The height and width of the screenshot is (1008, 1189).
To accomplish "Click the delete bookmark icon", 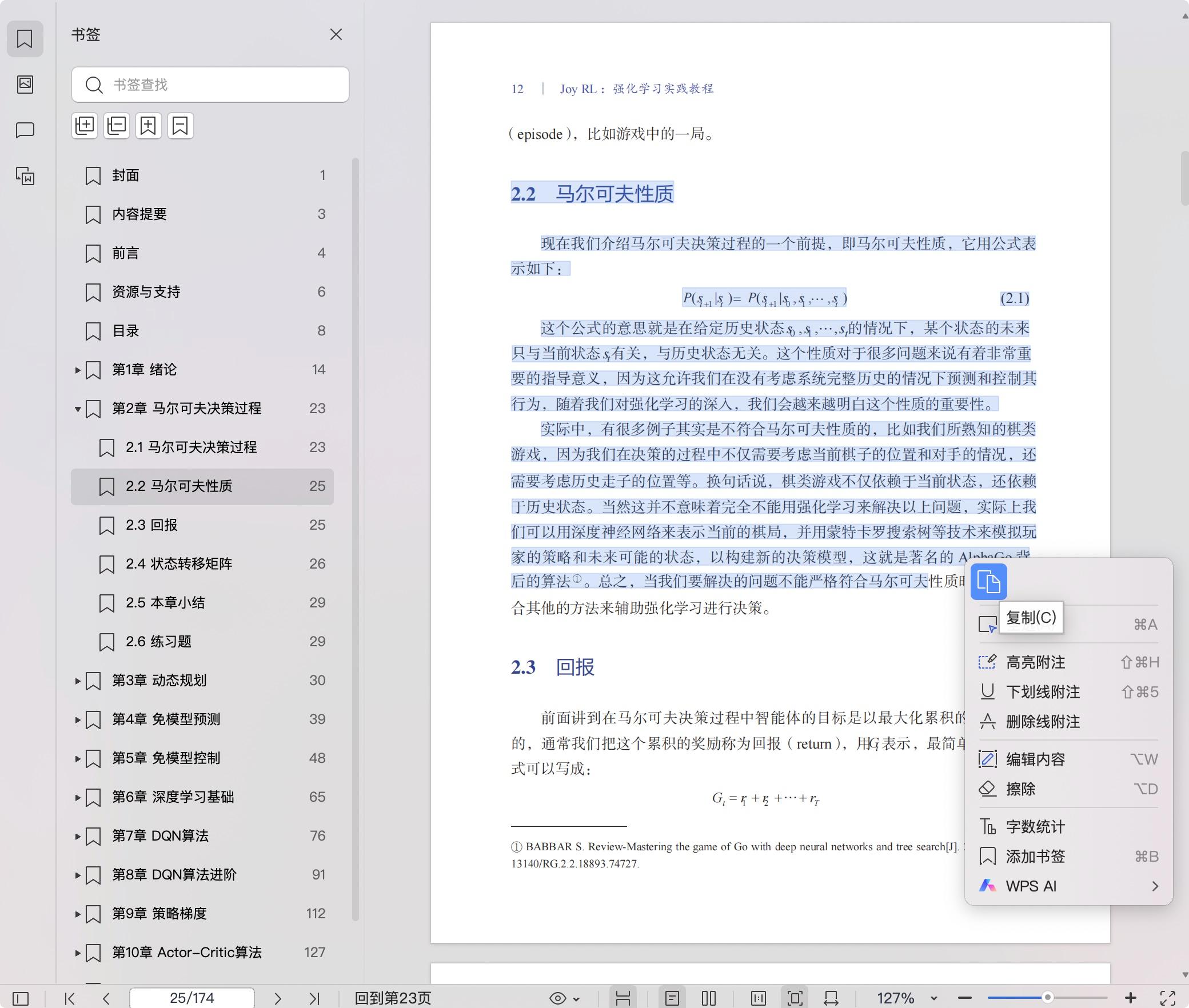I will [180, 126].
